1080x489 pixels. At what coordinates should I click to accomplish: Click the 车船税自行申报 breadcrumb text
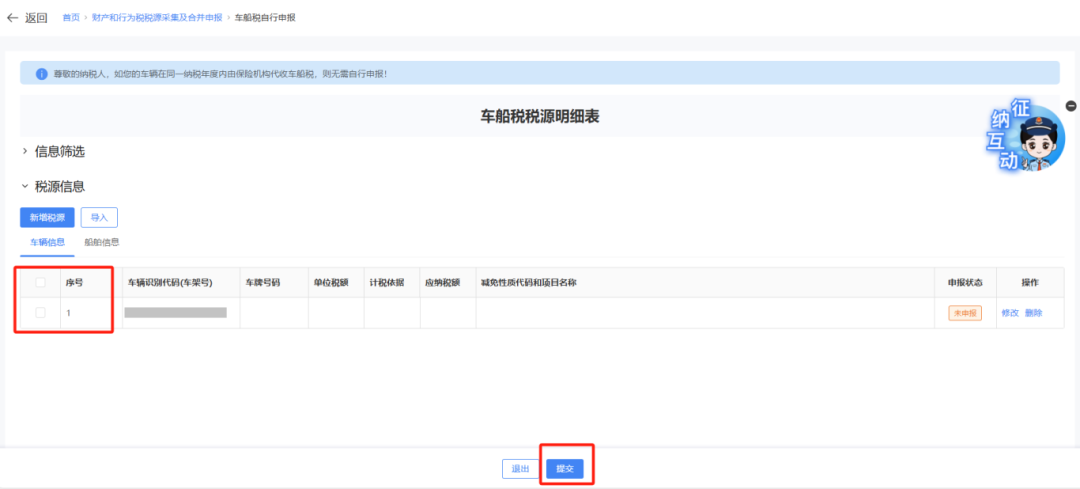point(265,18)
